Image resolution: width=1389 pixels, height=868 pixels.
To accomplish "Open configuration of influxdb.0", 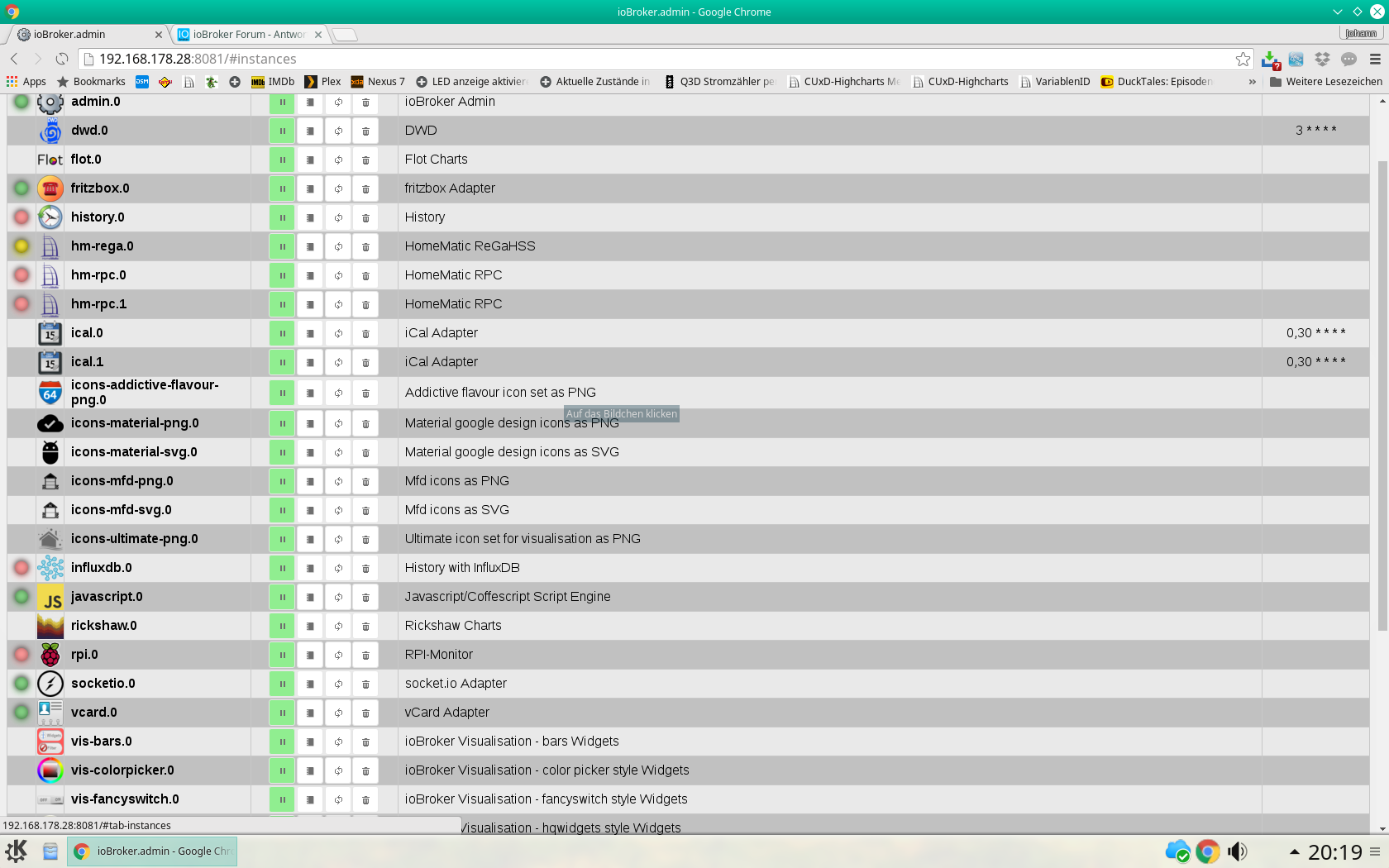I will tap(310, 568).
